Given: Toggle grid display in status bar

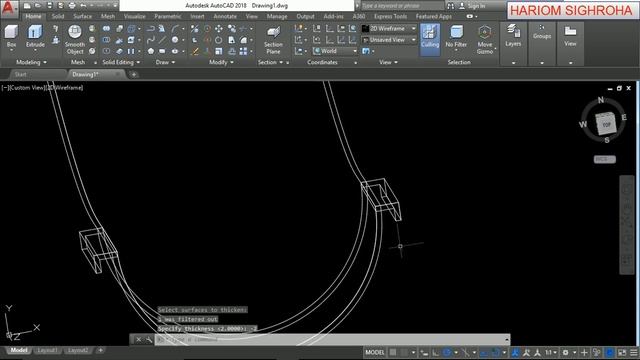Looking at the screenshot, I should click(393, 352).
